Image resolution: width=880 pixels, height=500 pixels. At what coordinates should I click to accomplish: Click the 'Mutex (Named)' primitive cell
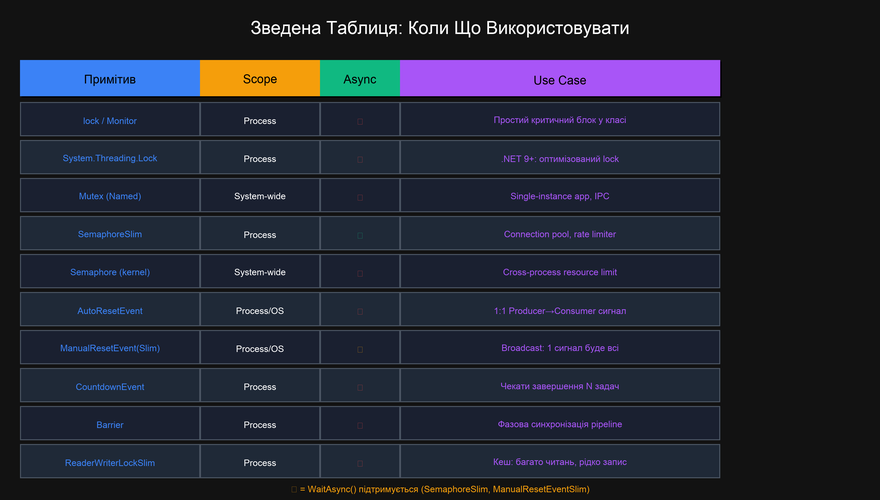coord(110,196)
